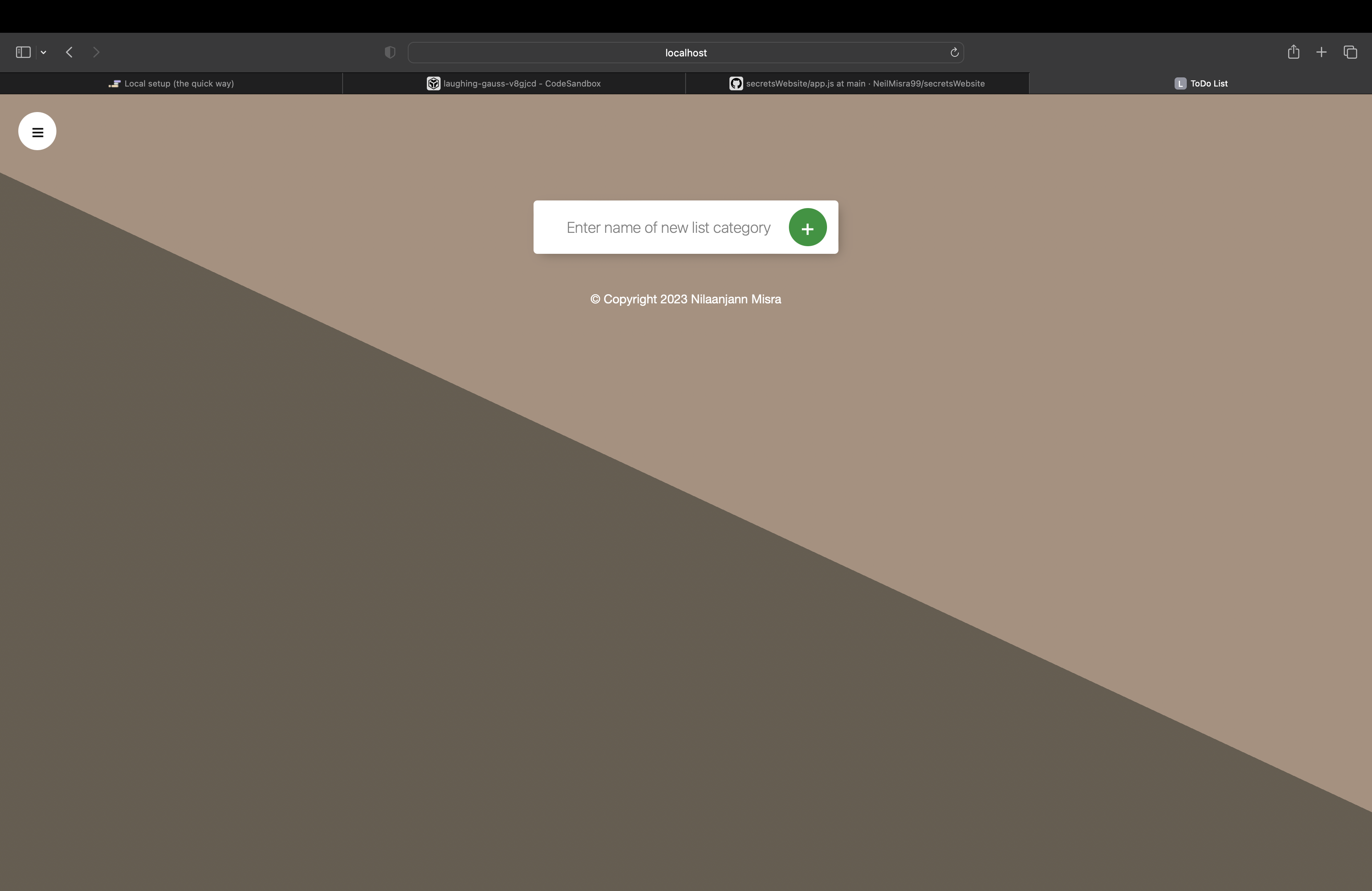
Task: Click the forward navigation arrow
Action: click(96, 53)
